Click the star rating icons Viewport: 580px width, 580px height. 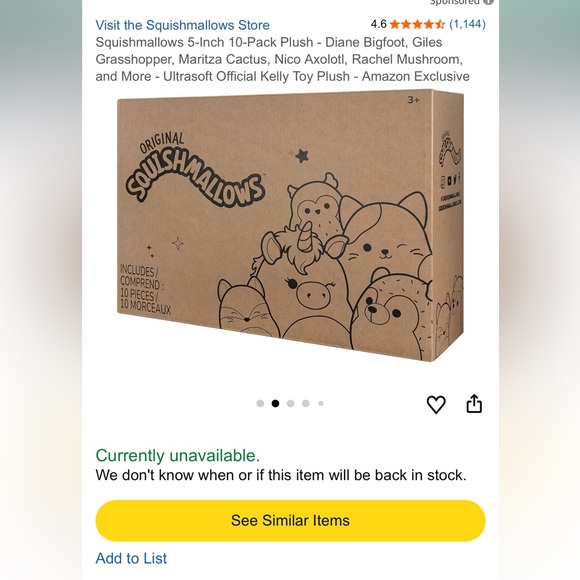click(x=417, y=24)
